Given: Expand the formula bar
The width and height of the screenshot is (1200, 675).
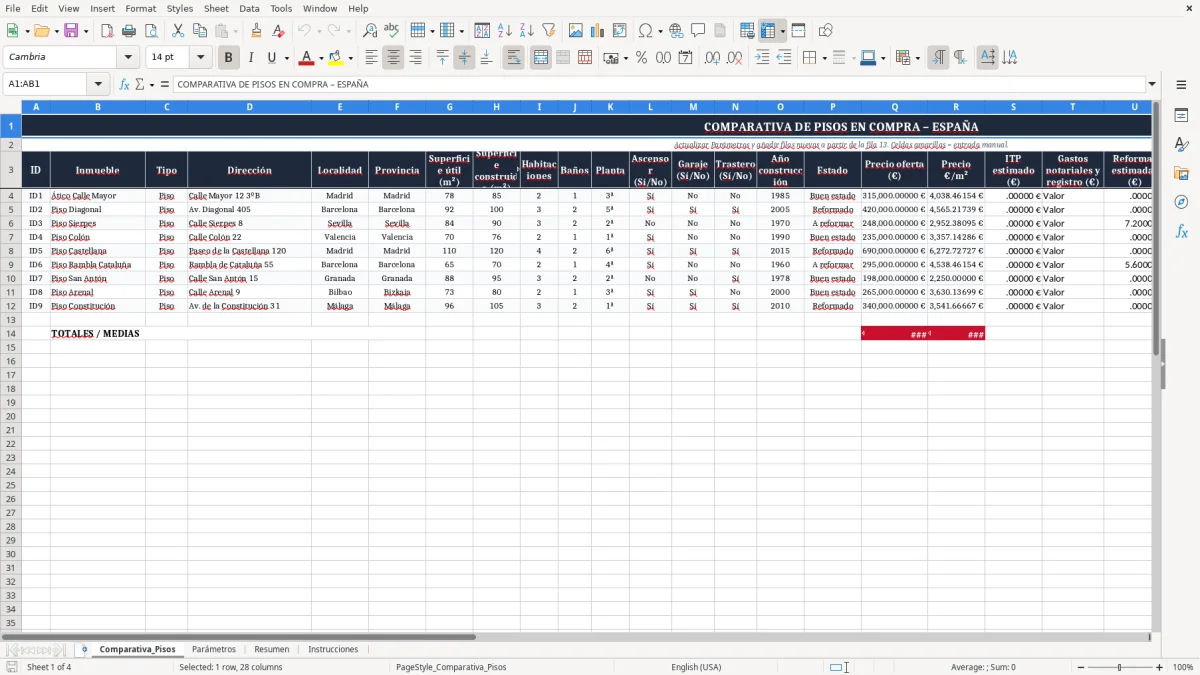Looking at the screenshot, I should tap(1152, 84).
